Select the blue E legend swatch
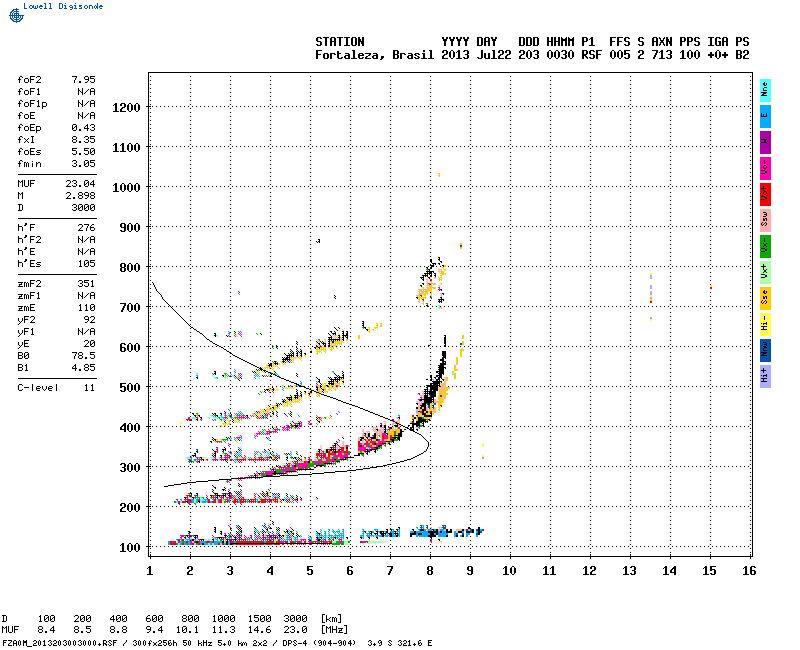800x650 pixels. [x=765, y=116]
